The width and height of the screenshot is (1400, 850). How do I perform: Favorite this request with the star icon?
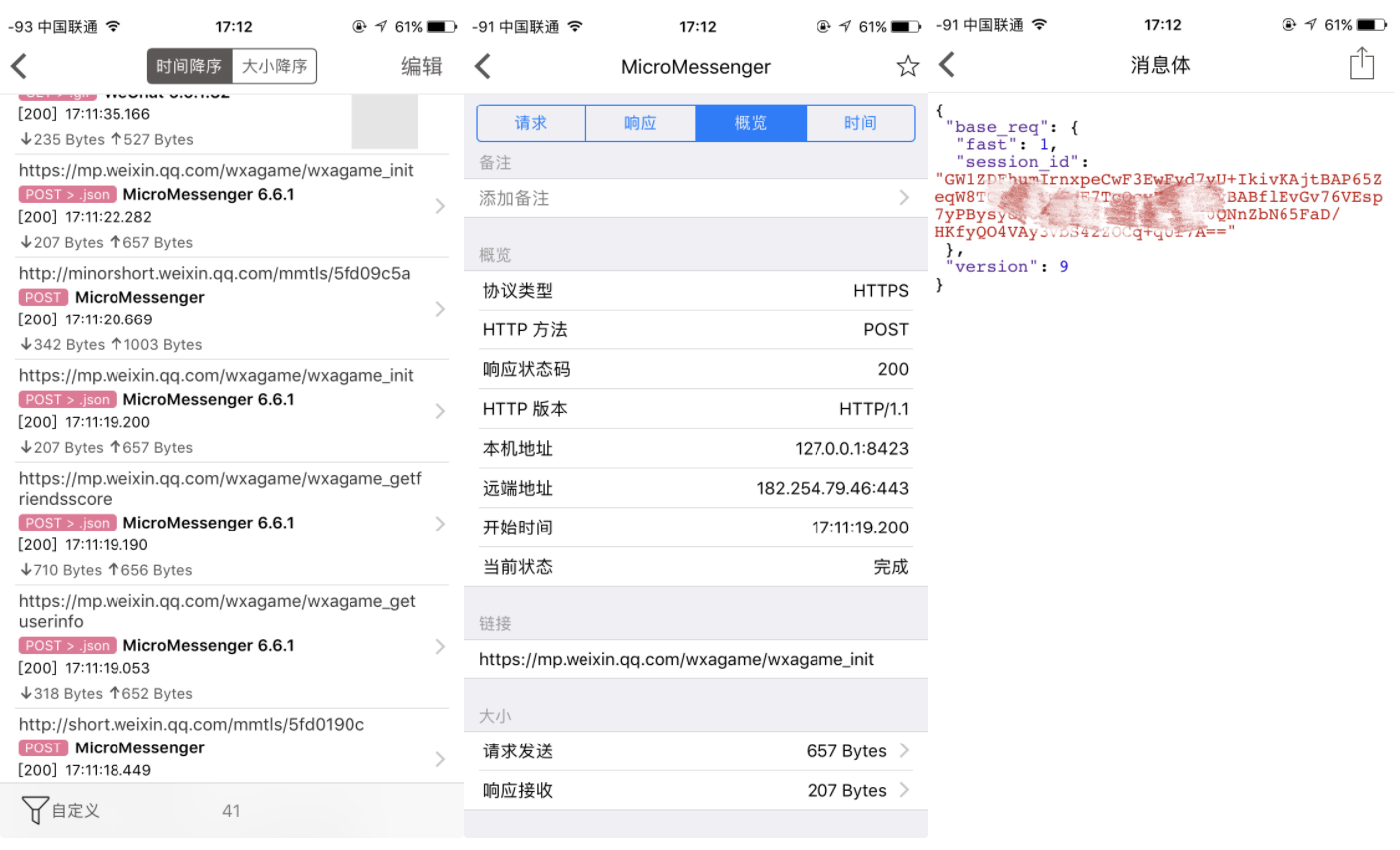[x=907, y=67]
